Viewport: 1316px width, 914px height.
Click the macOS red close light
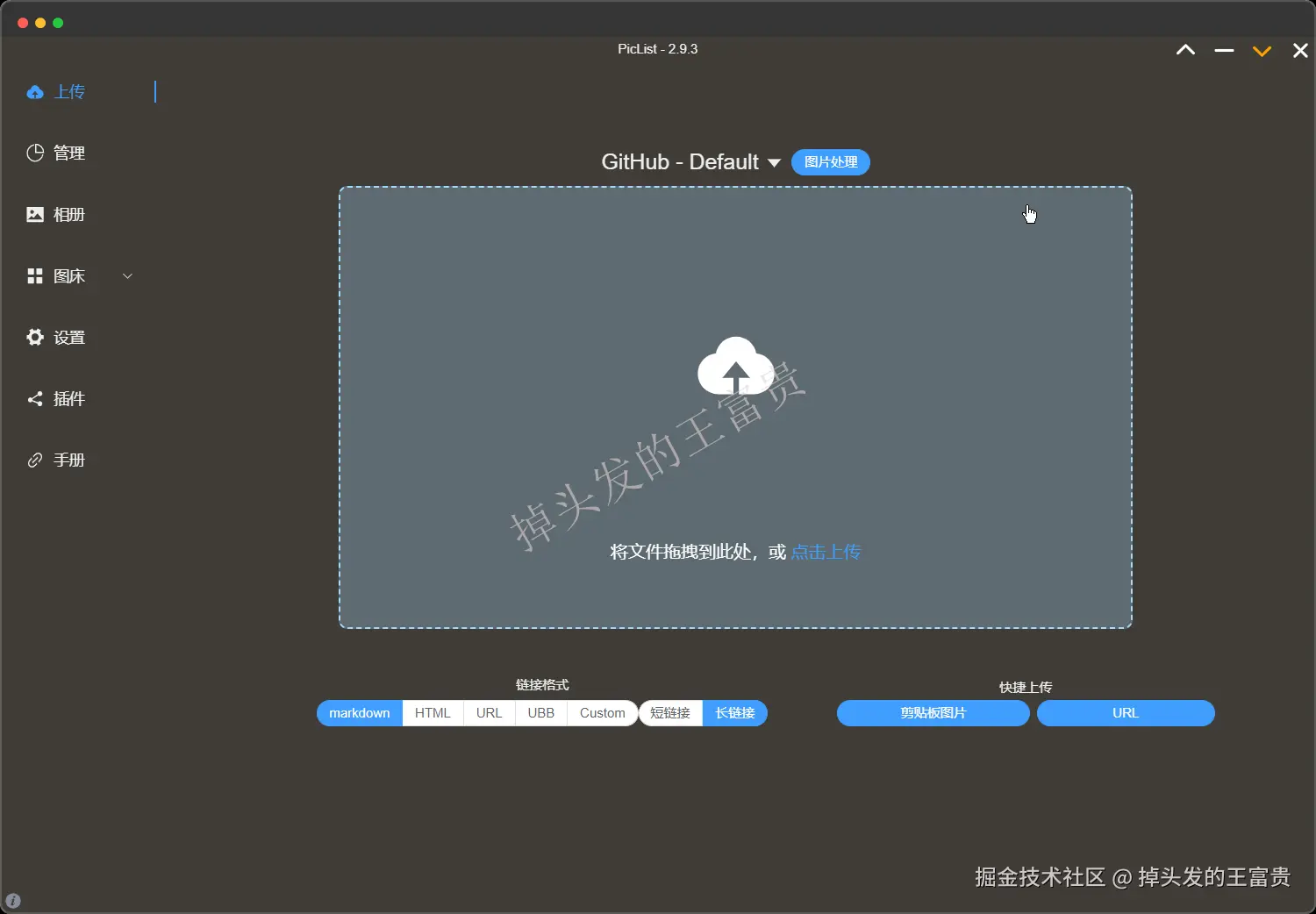pyautogui.click(x=23, y=23)
